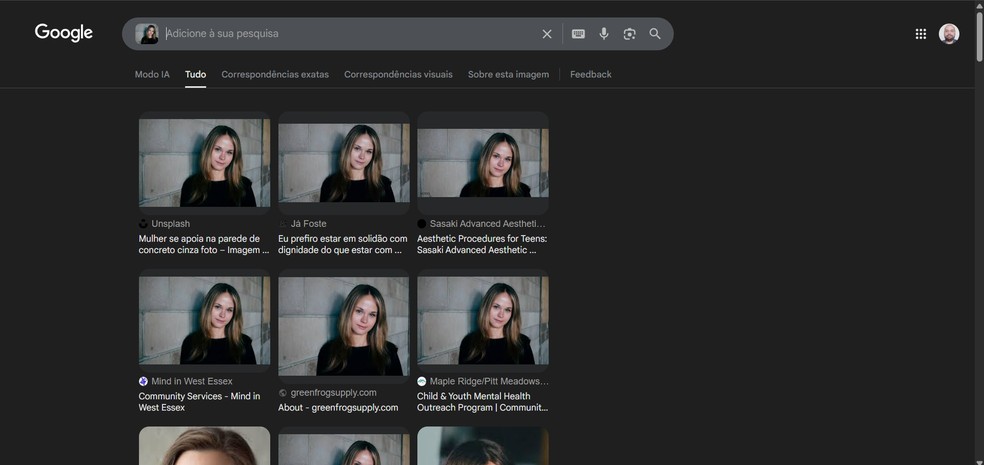The width and height of the screenshot is (984, 465).
Task: Click the 'Já Foste' source name text
Action: point(309,224)
